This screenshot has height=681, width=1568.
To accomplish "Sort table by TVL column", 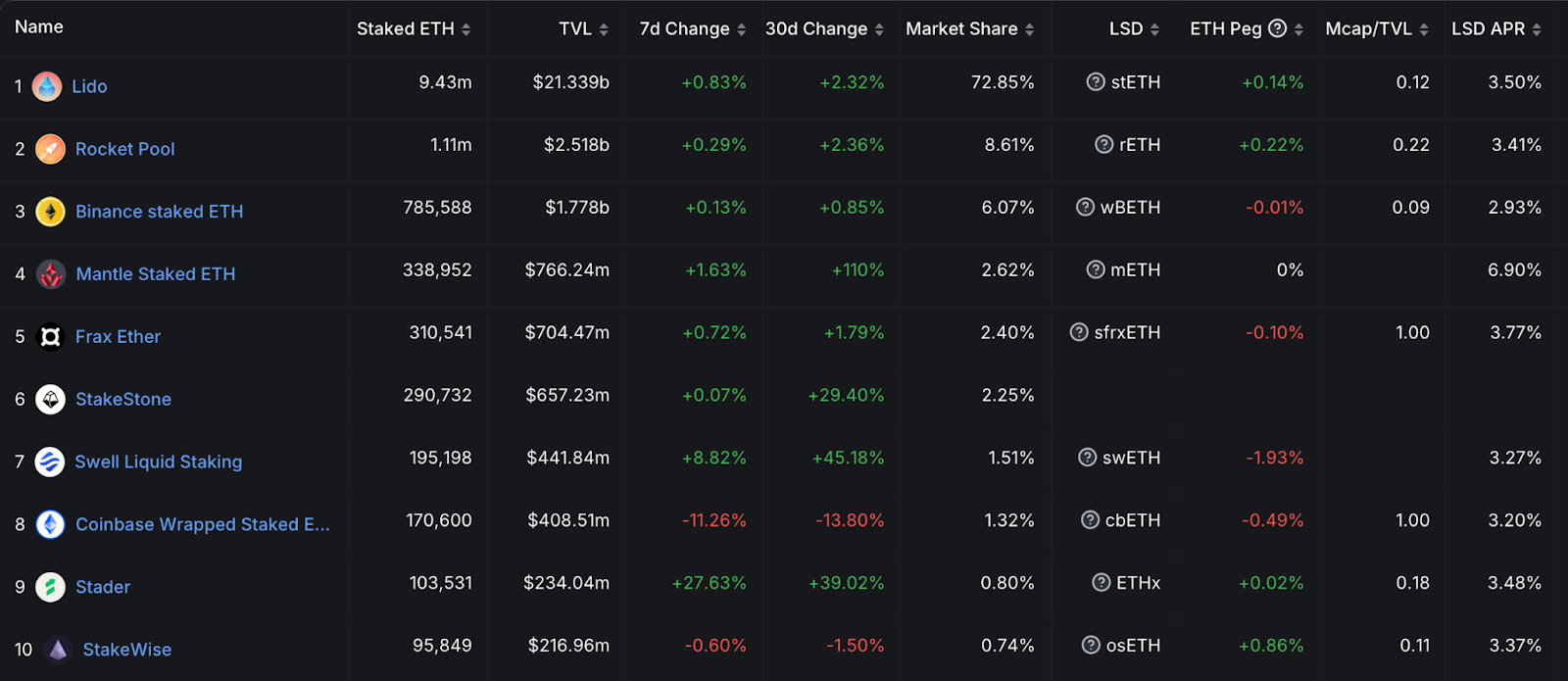I will 604,29.
